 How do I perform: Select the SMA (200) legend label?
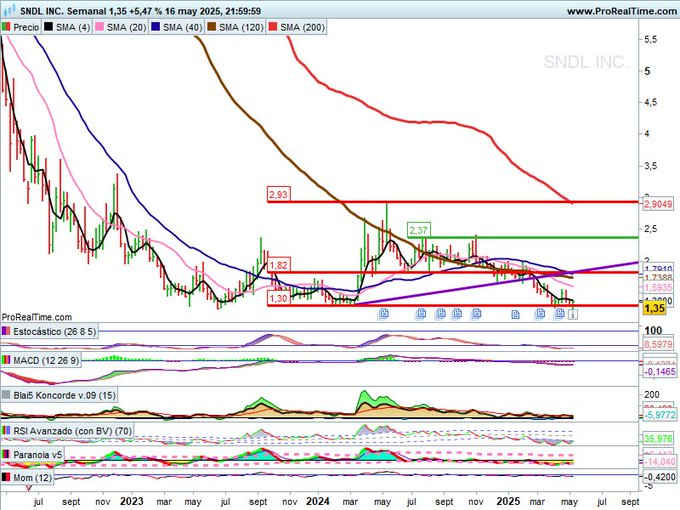click(x=302, y=27)
